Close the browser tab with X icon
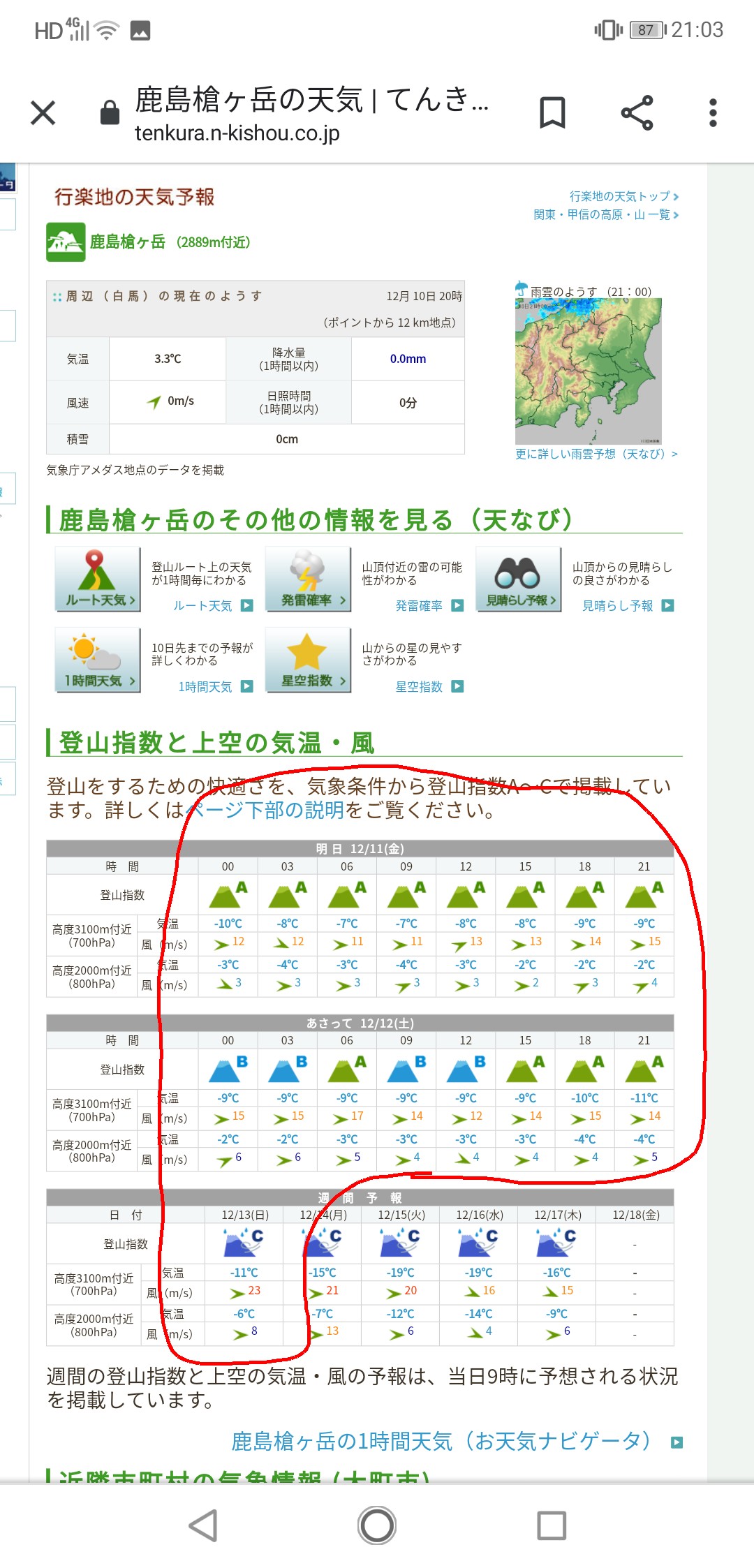This screenshot has width=754, height=1568. point(43,112)
